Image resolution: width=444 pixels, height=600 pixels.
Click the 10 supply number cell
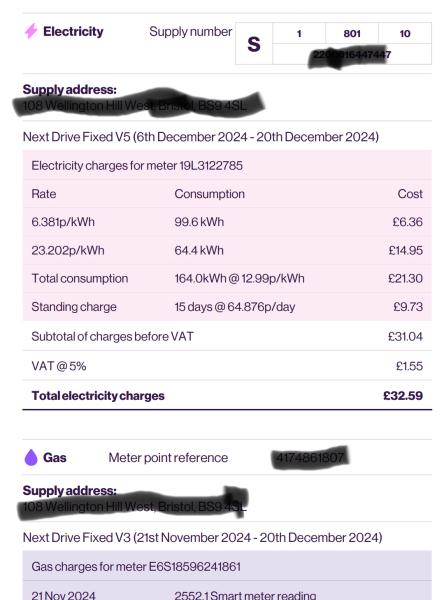click(405, 33)
